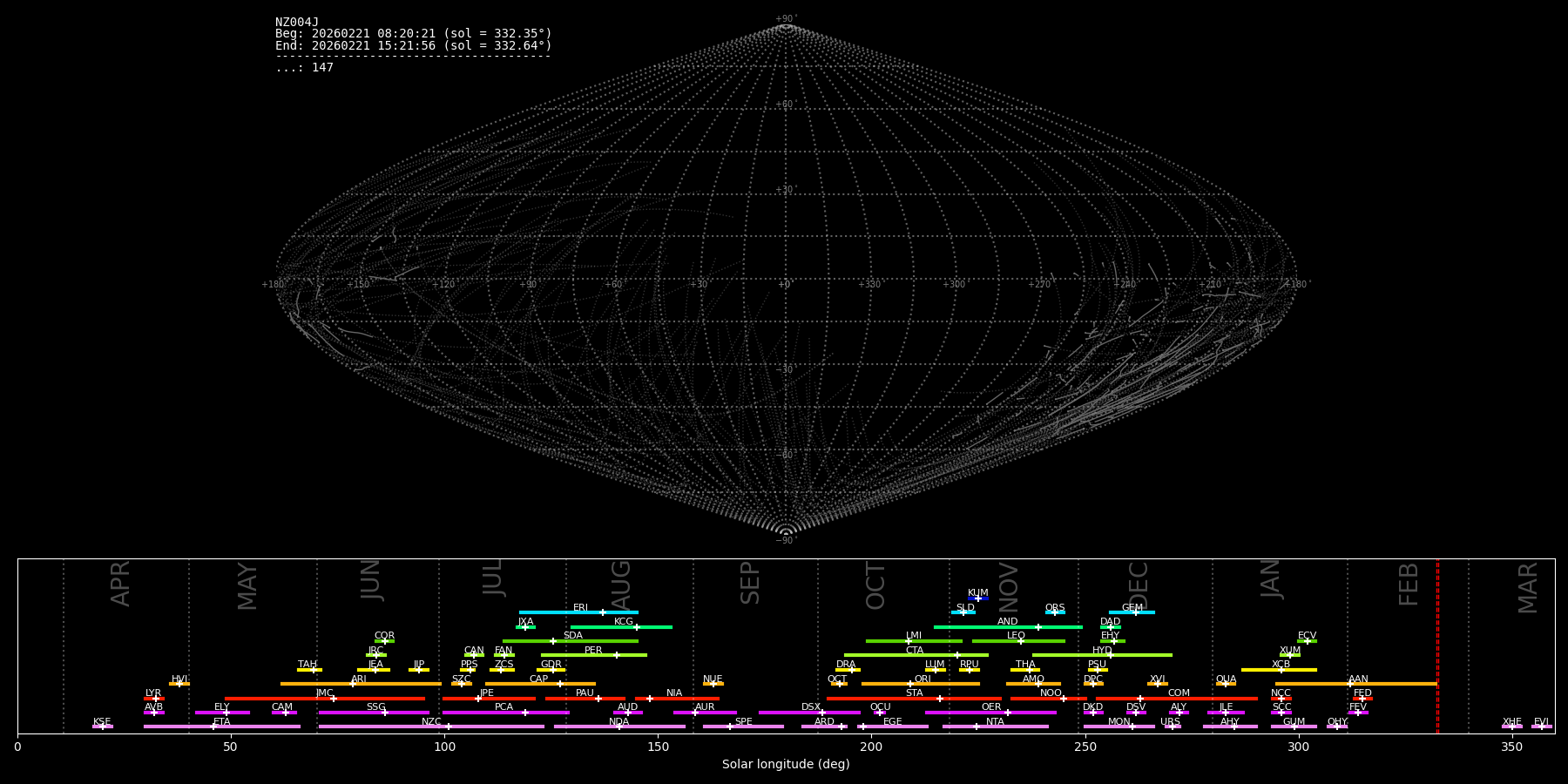Select the AUG month label
This screenshot has height=784, width=1568.
[x=620, y=584]
